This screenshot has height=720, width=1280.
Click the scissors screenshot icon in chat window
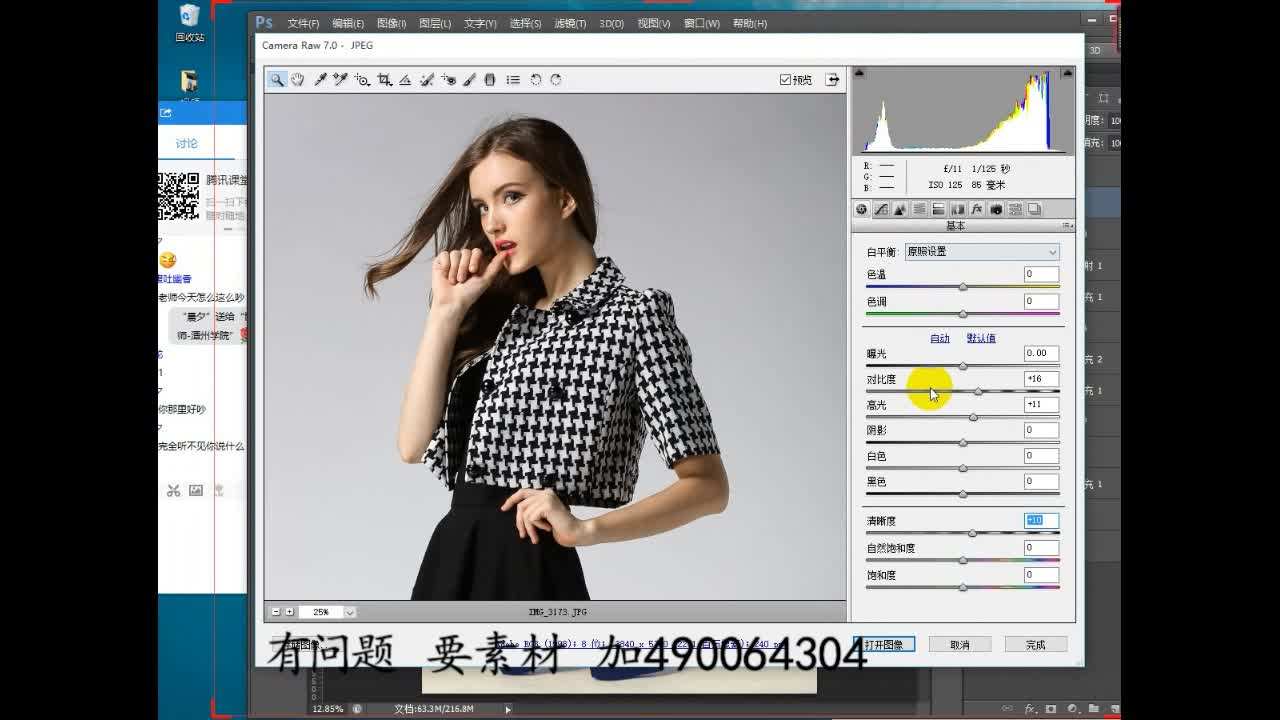tap(173, 490)
